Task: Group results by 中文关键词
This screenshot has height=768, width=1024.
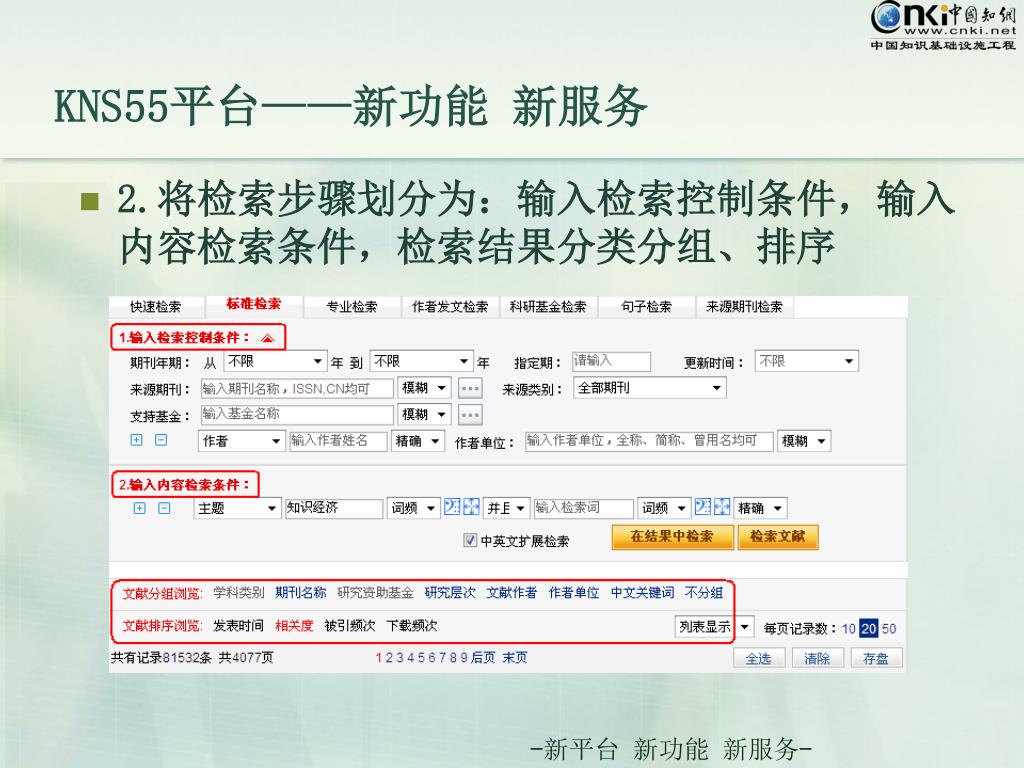Action: tap(643, 592)
